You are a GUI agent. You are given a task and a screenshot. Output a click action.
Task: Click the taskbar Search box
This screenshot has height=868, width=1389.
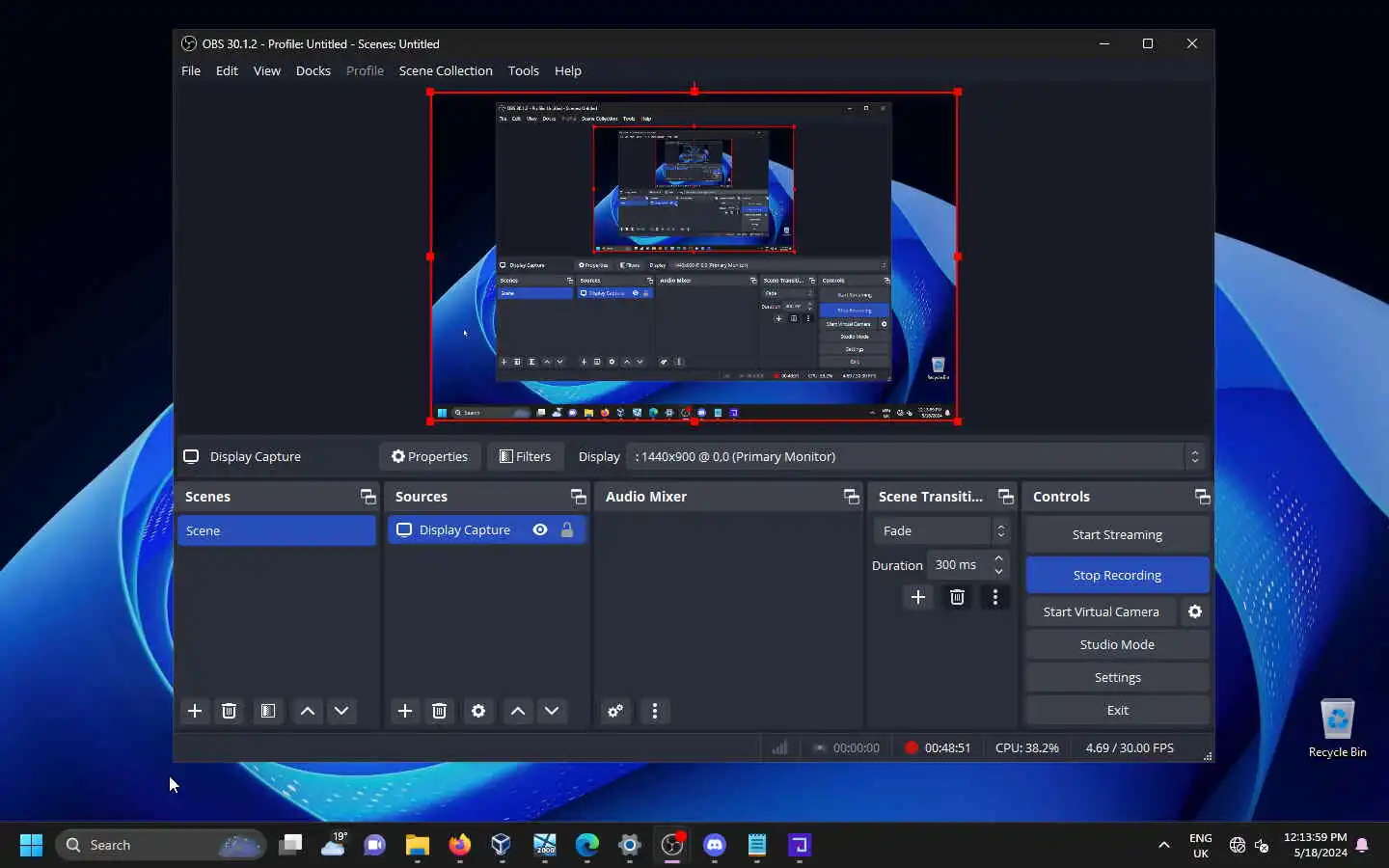click(x=160, y=845)
